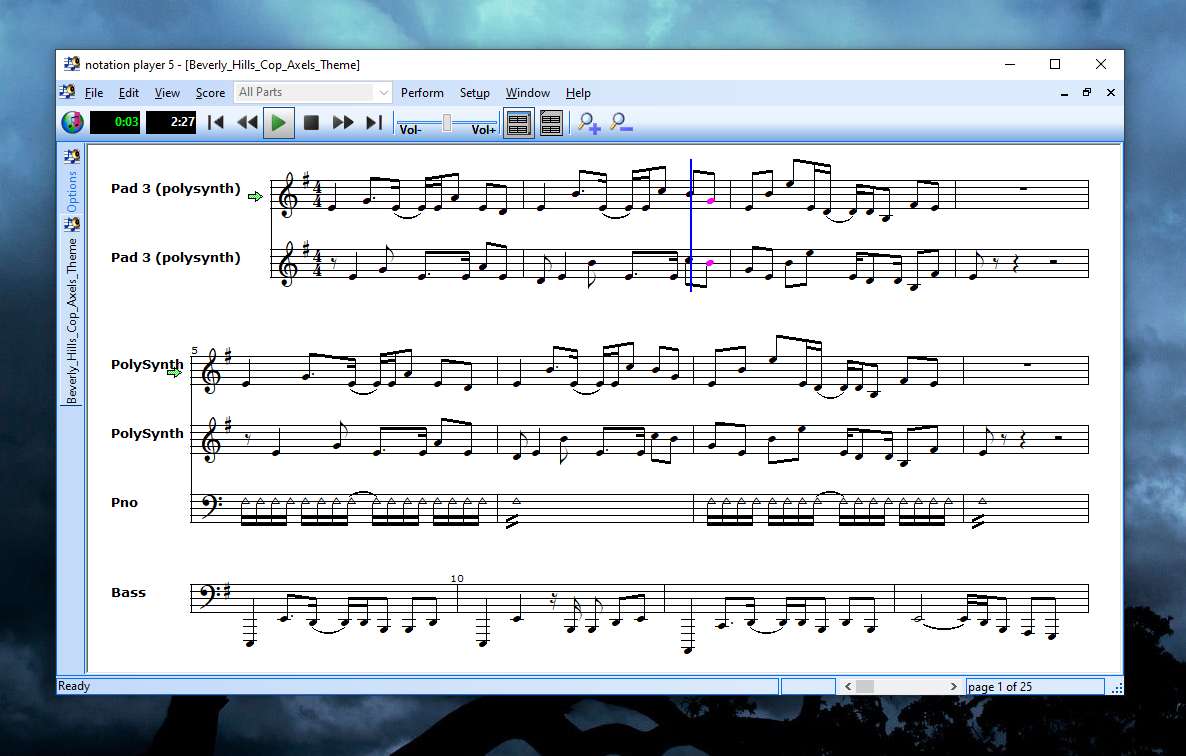Open the document icon menu beside File
This screenshot has width=1186, height=756.
pyautogui.click(x=67, y=92)
